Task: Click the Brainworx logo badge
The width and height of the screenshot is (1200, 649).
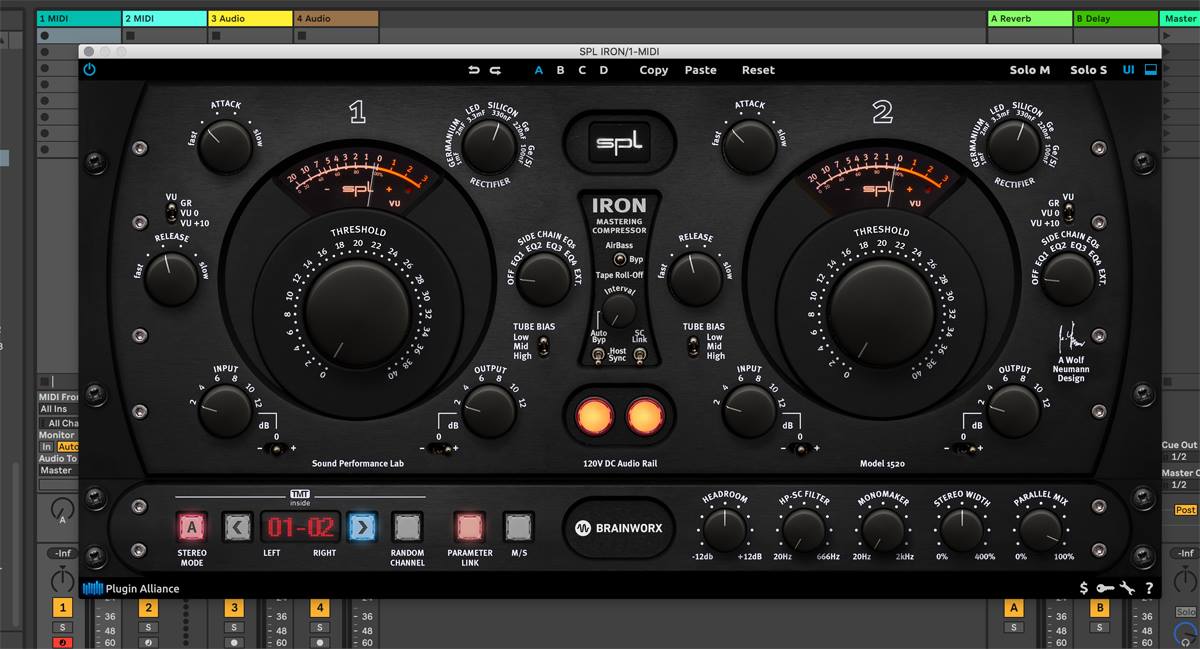Action: point(619,528)
